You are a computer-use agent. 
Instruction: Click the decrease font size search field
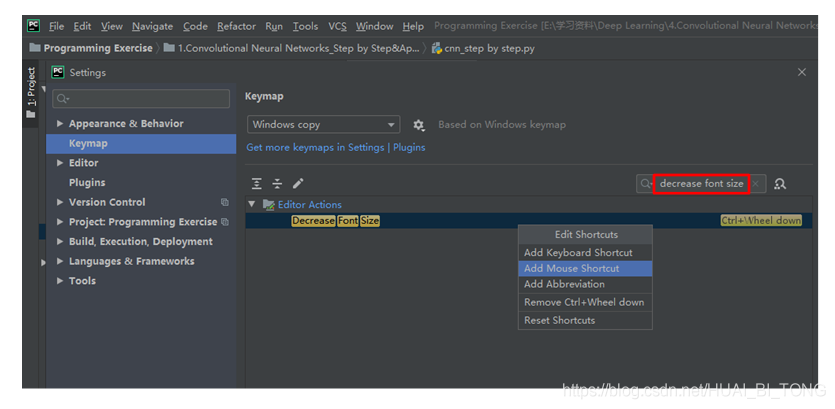(701, 184)
